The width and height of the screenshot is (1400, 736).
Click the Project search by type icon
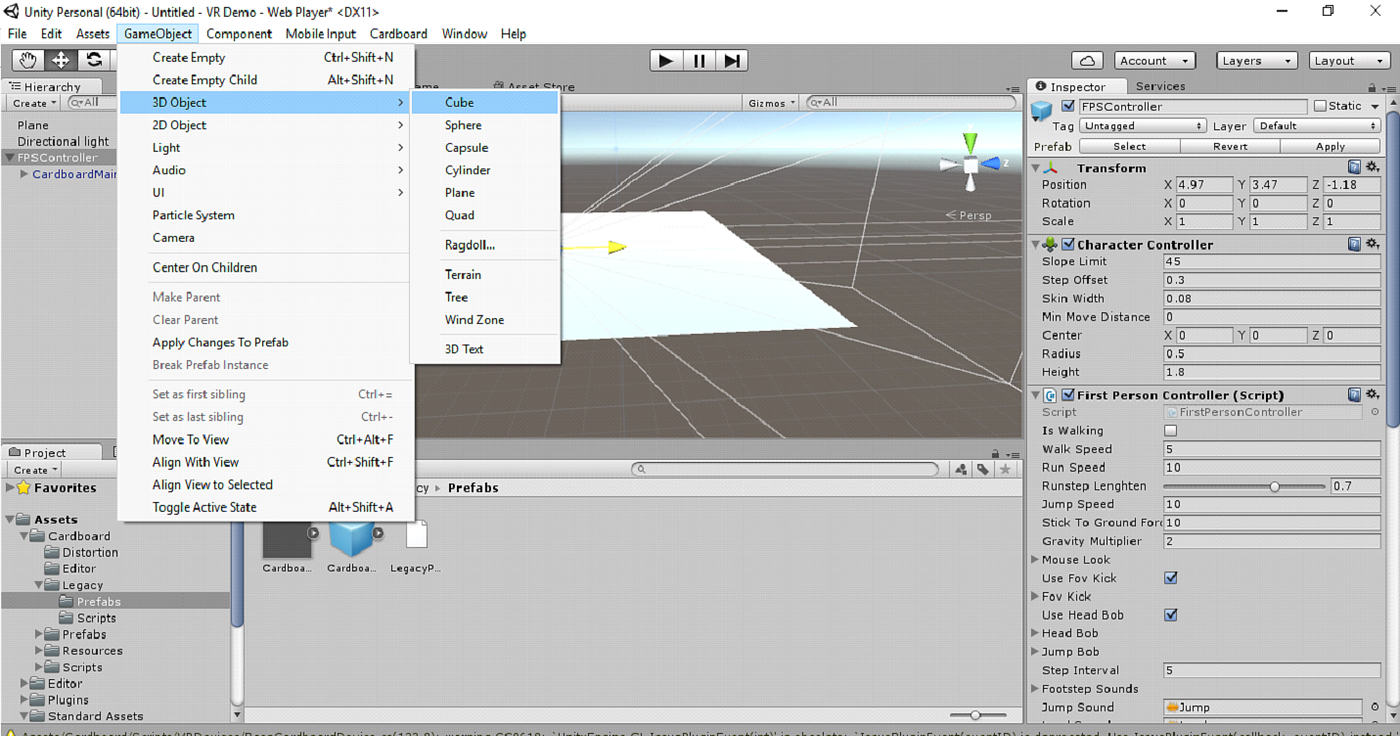coord(961,469)
